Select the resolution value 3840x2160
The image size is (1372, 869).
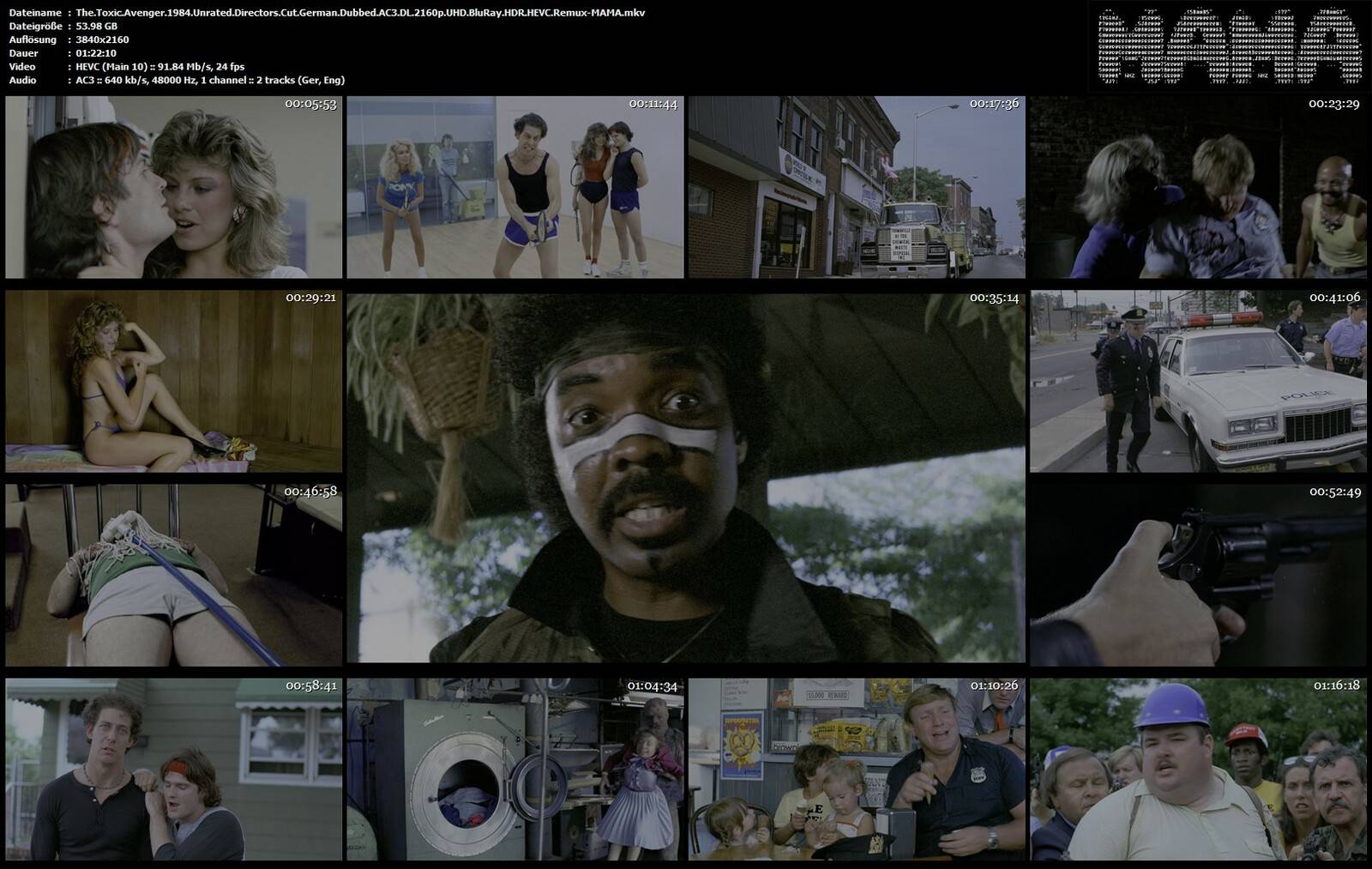[x=102, y=39]
